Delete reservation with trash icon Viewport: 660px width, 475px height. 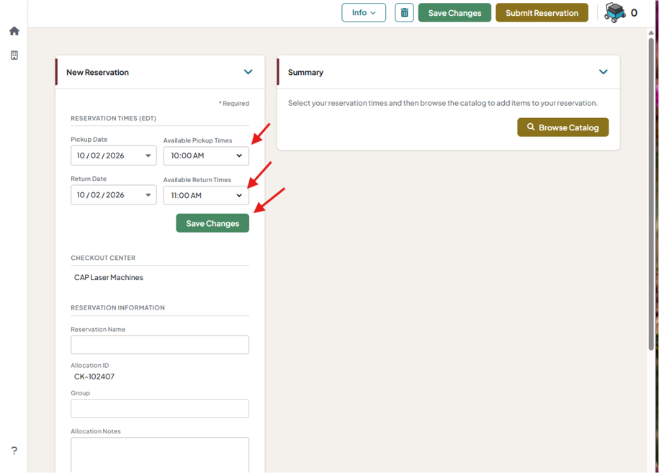[x=404, y=13]
